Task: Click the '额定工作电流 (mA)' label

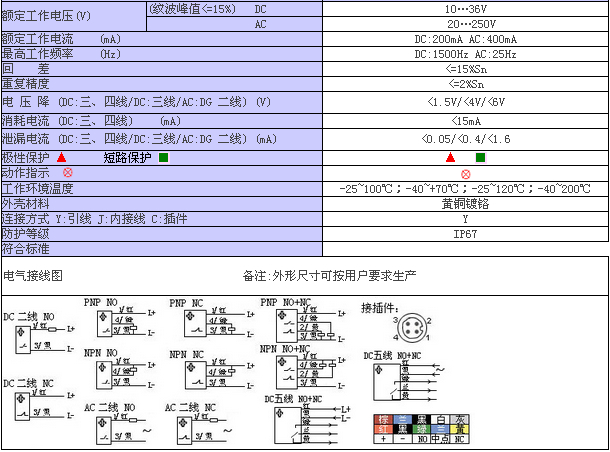Action: (x=61, y=39)
